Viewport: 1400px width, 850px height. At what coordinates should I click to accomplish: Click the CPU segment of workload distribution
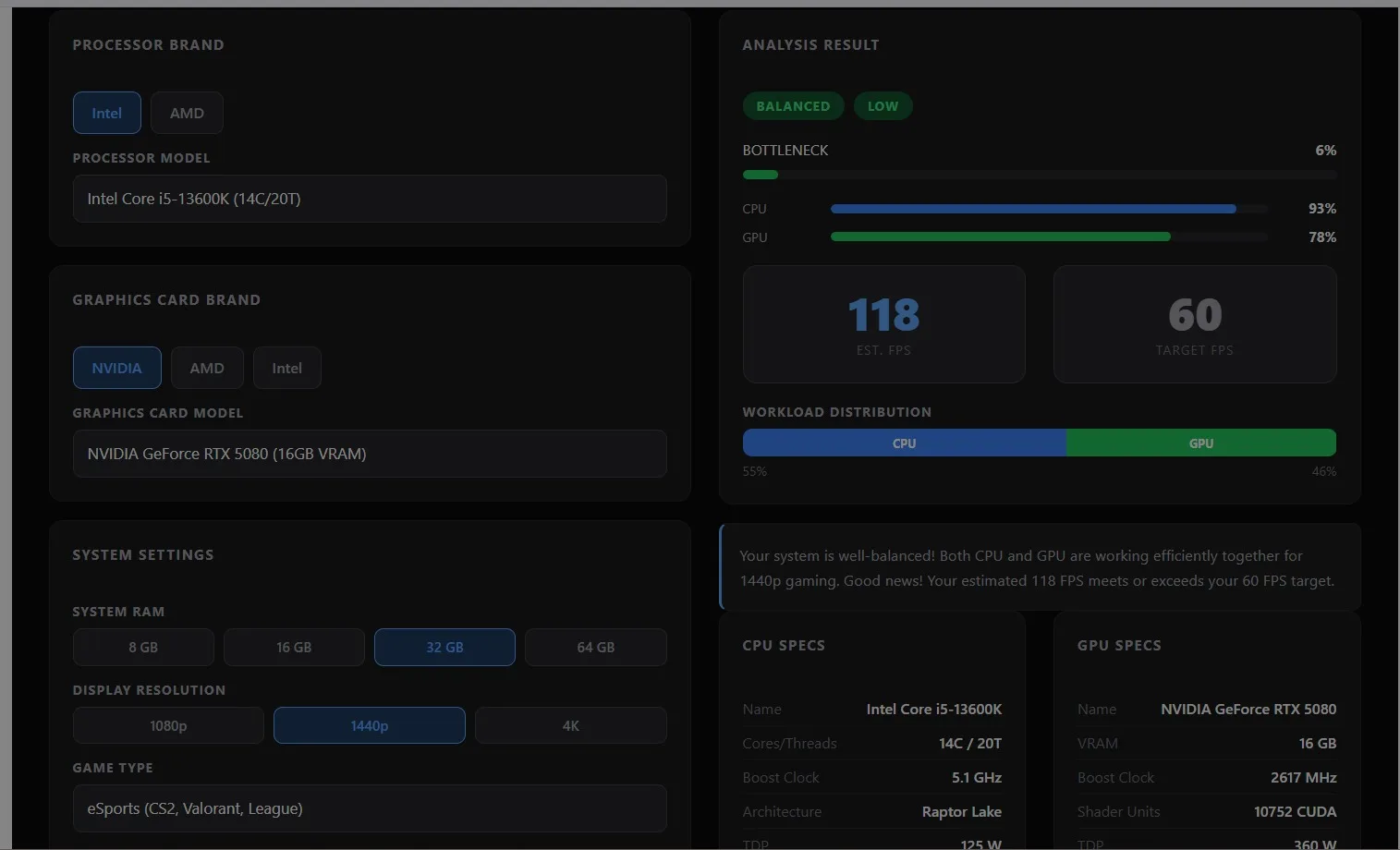(x=905, y=443)
